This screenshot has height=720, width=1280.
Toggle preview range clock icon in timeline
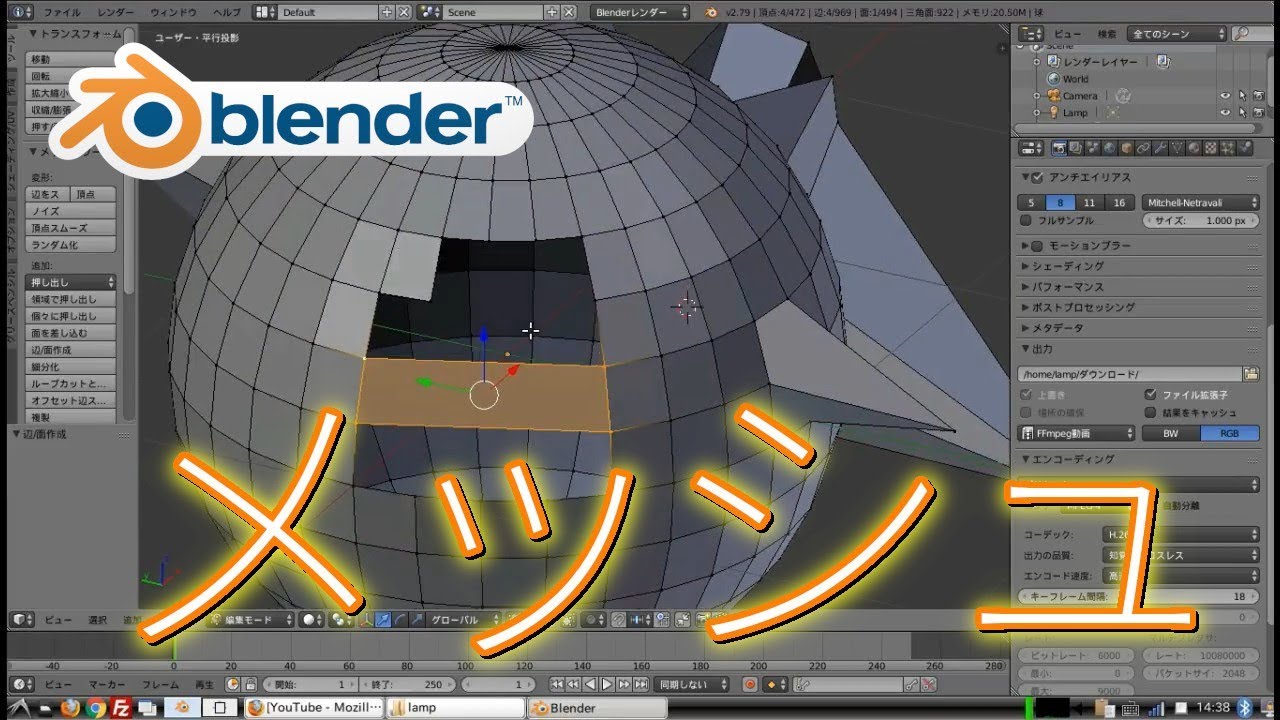point(233,685)
